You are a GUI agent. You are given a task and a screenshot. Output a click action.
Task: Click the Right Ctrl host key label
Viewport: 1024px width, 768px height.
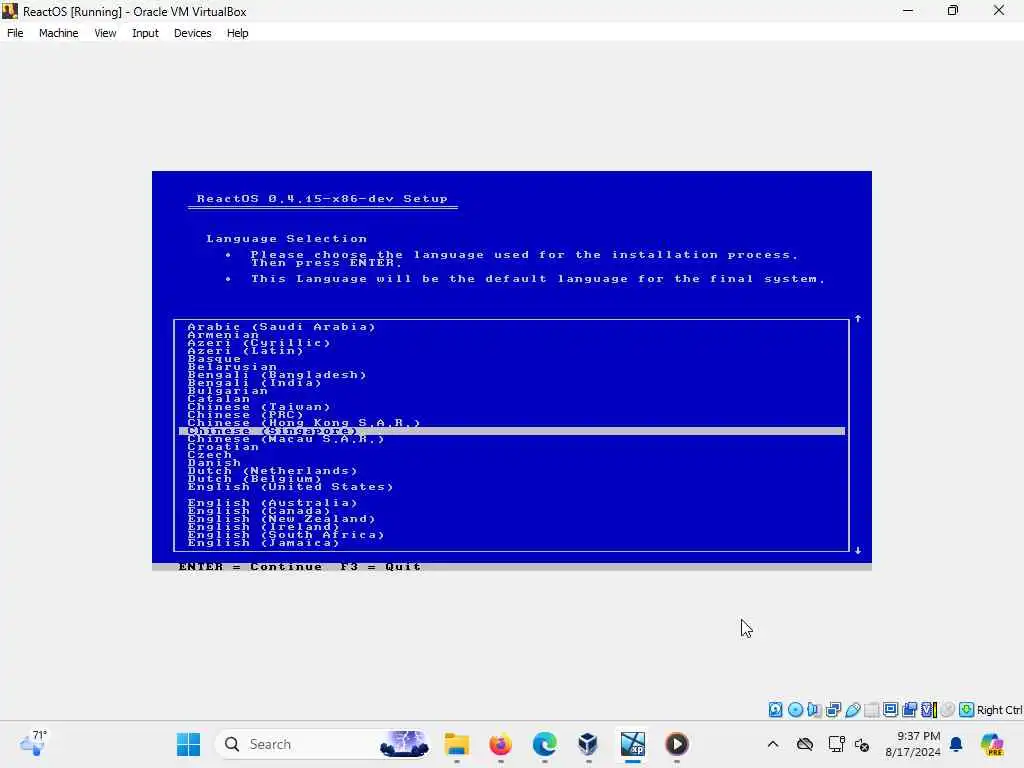point(999,710)
